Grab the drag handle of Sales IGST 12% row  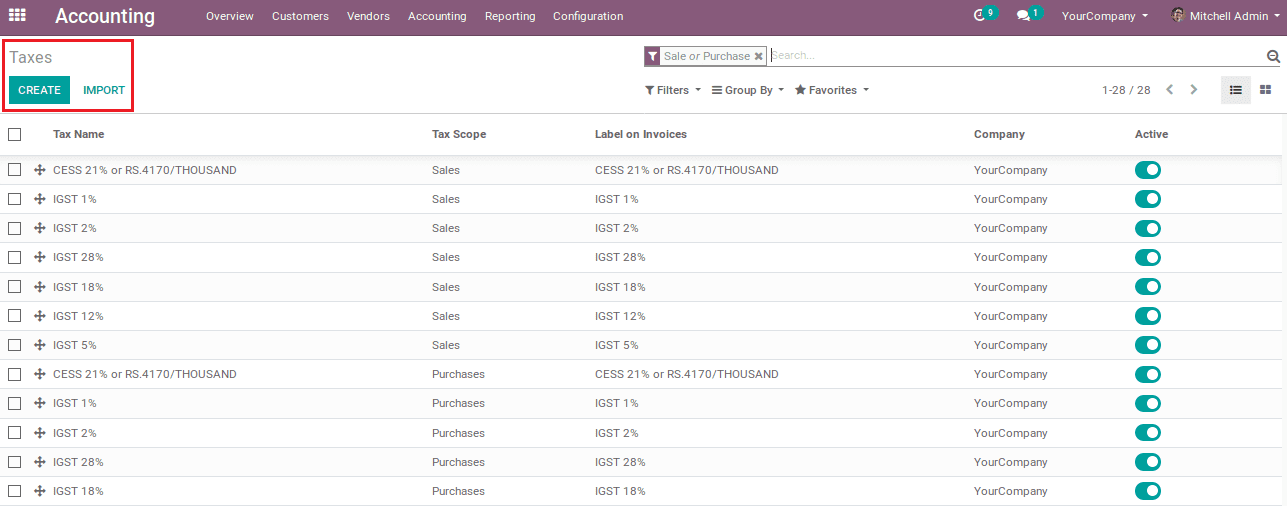pyautogui.click(x=40, y=316)
